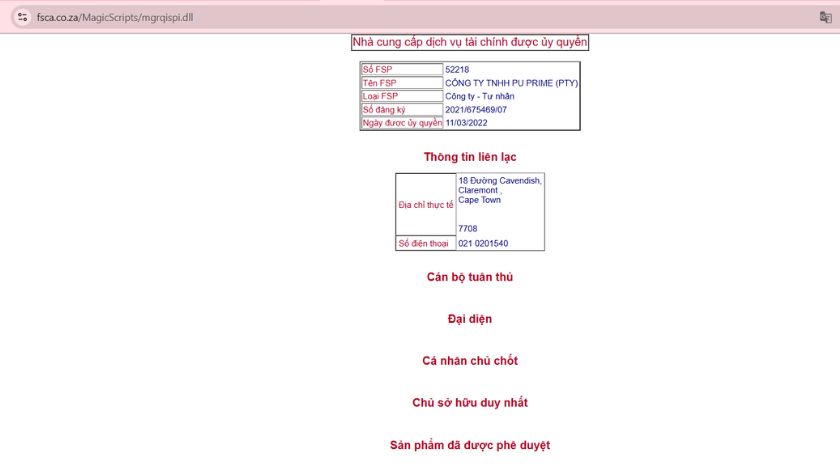Click the 'Số đăng ký' label cell
Screen dimensions: 840x473
pyautogui.click(x=402, y=110)
